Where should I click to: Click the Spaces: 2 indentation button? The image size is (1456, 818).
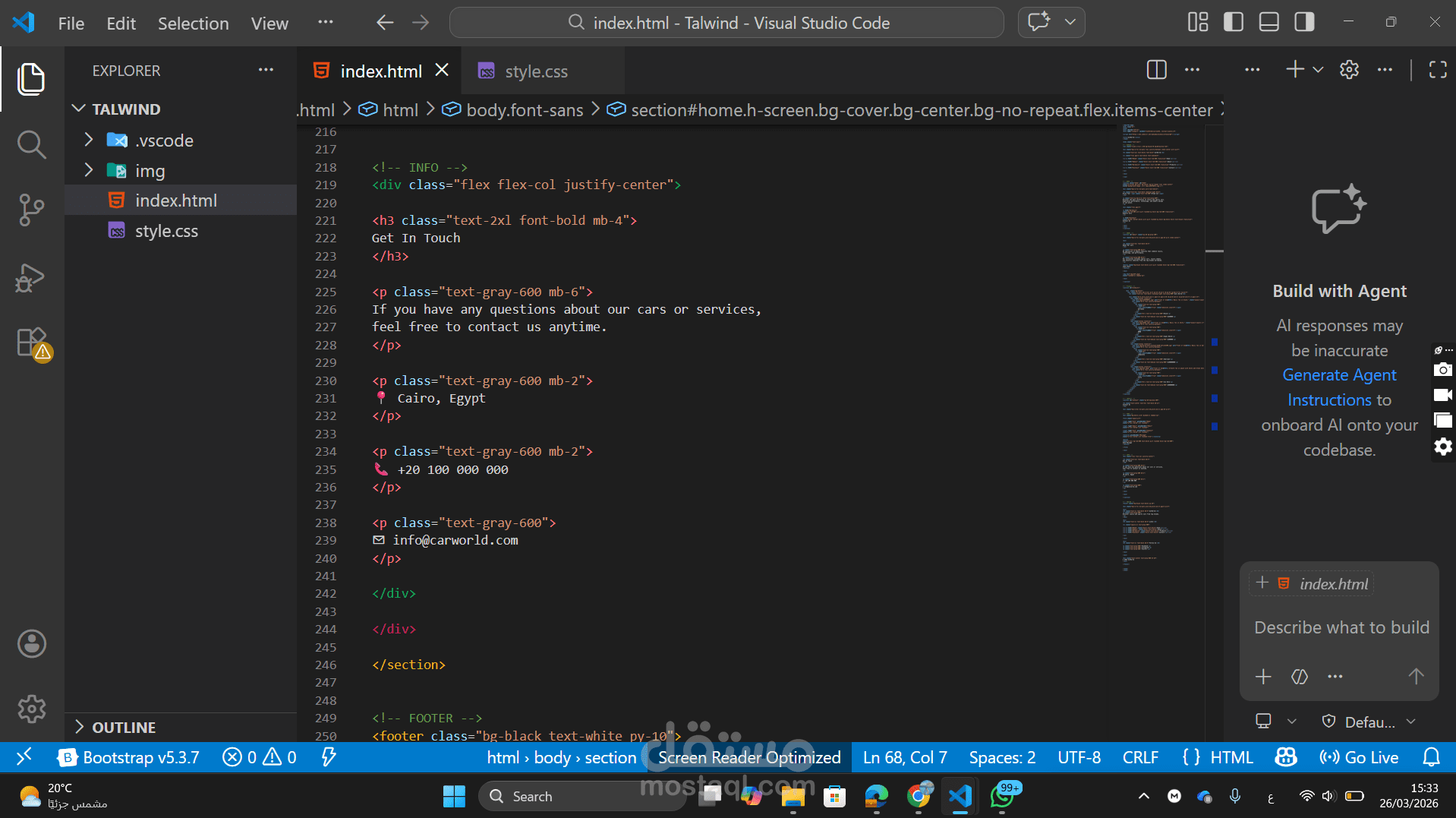(1001, 757)
